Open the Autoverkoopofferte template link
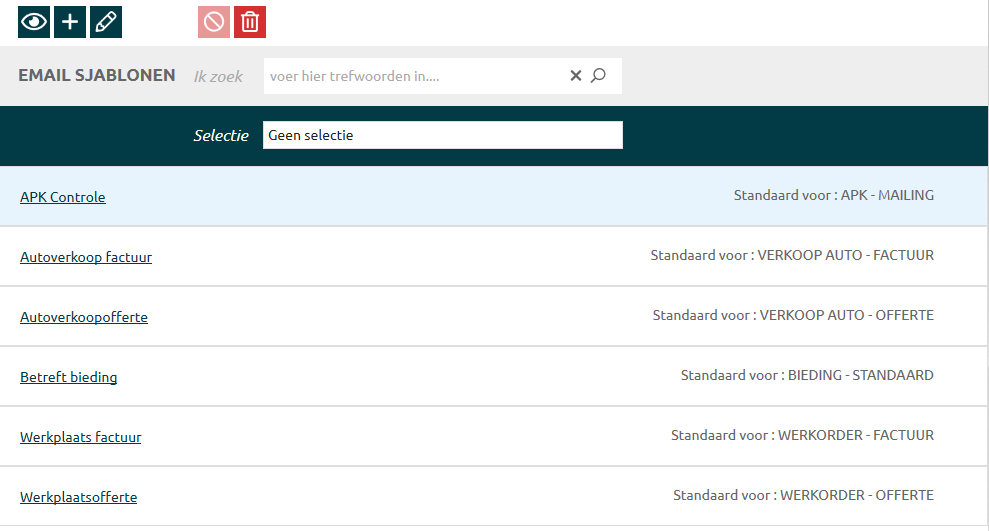 point(84,317)
